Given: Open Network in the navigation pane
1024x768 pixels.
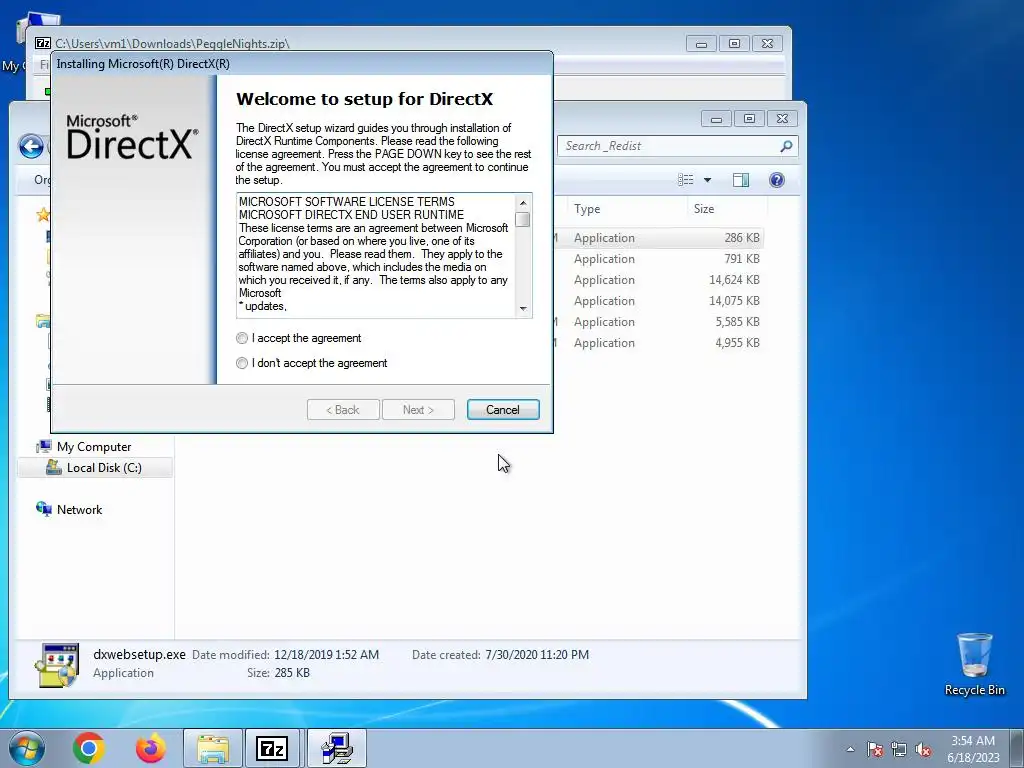Looking at the screenshot, I should 79,509.
